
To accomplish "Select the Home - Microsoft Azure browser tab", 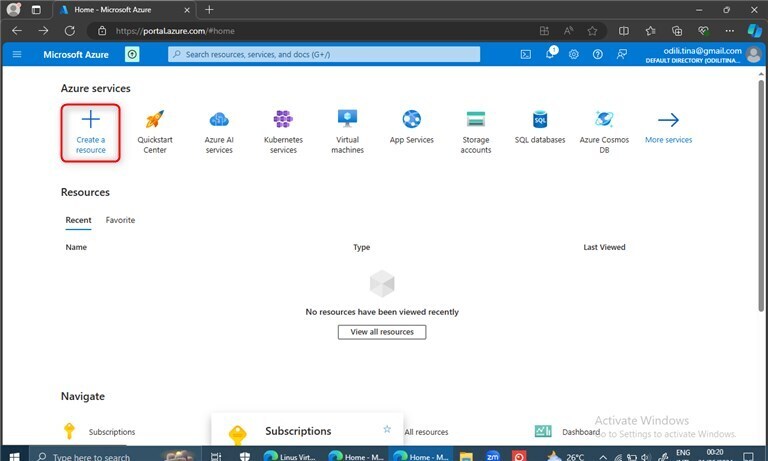I will coord(122,10).
